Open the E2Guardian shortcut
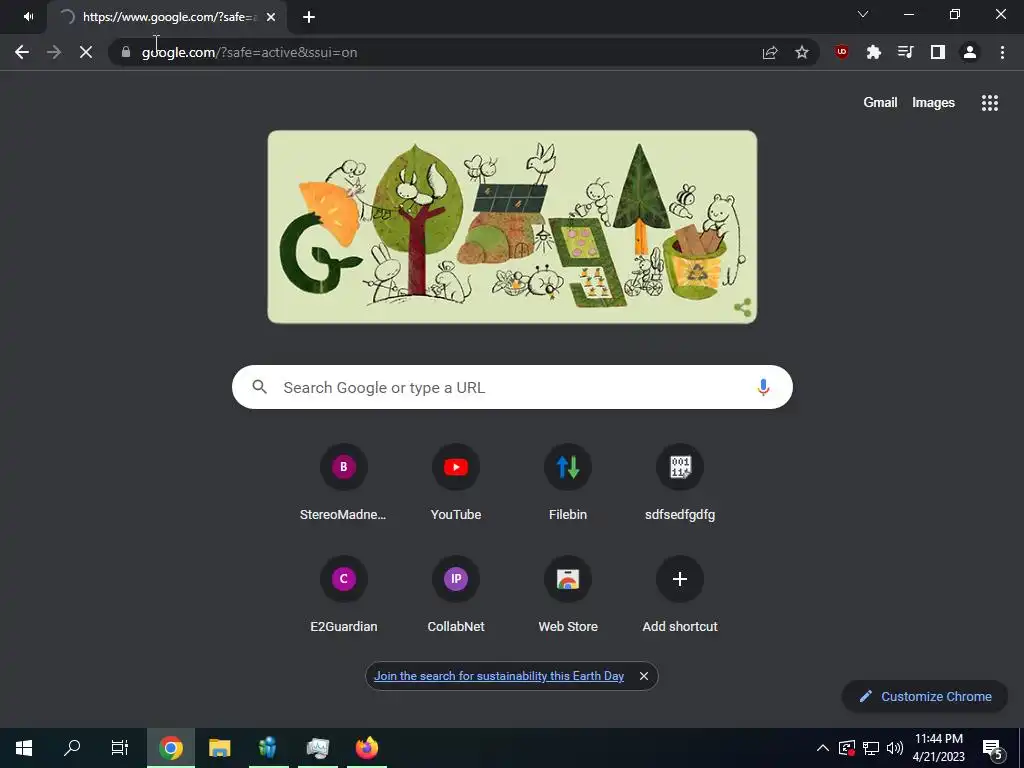The width and height of the screenshot is (1024, 768). click(x=344, y=593)
